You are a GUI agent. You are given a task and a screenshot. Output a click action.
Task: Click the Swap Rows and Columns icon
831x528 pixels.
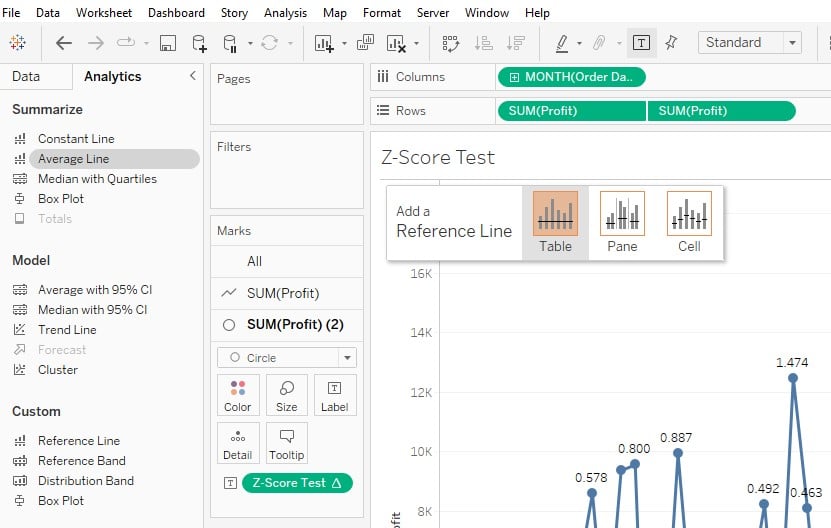[x=450, y=43]
